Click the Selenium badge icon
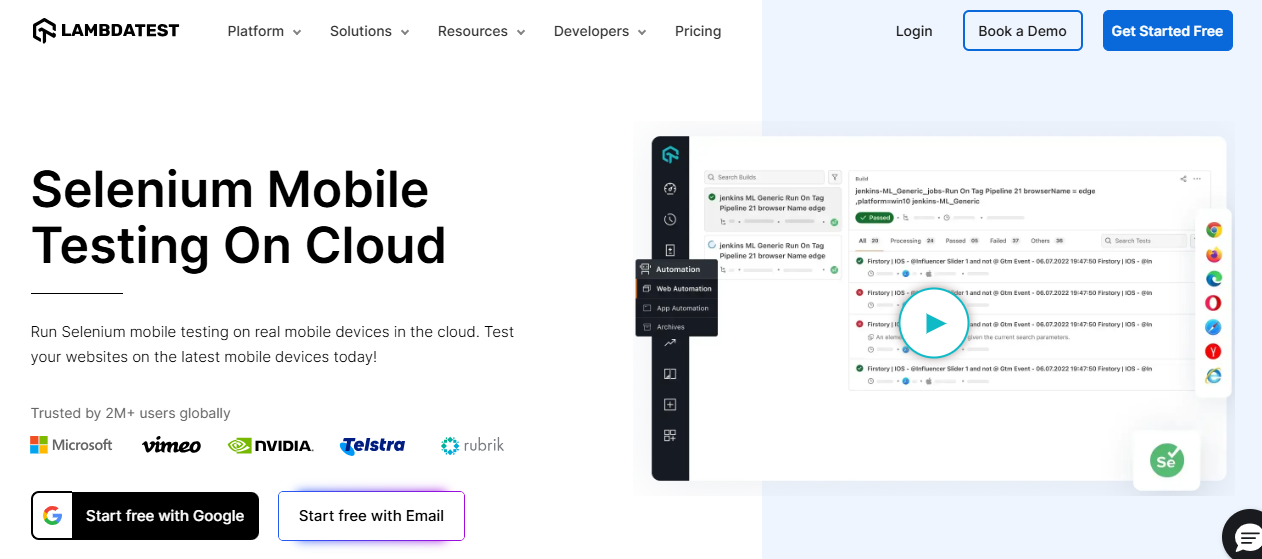 click(1166, 460)
